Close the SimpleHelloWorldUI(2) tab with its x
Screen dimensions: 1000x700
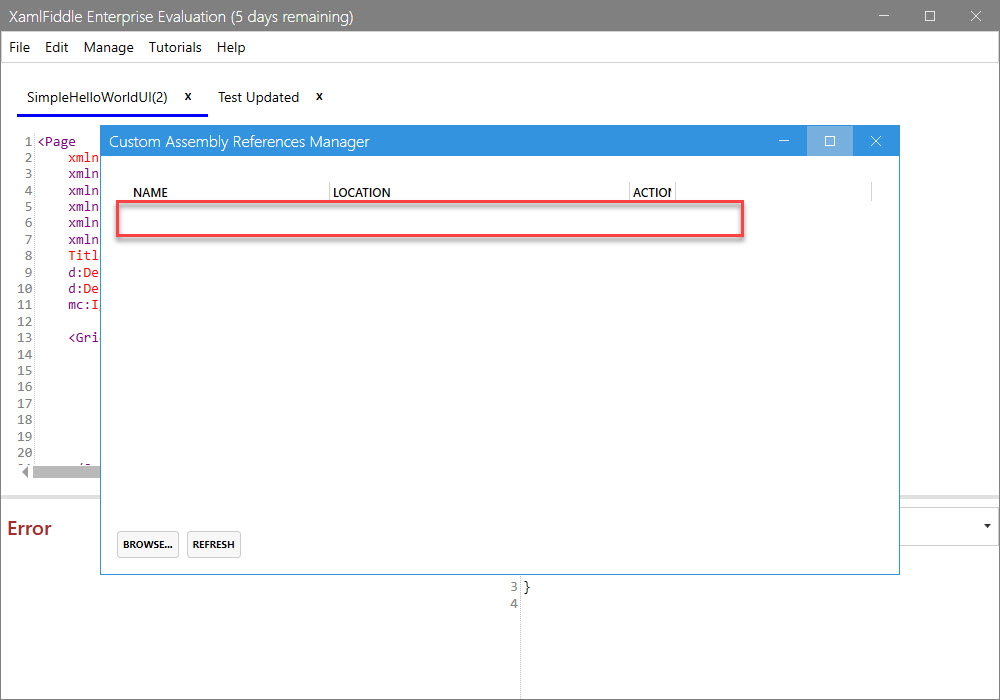(x=188, y=96)
